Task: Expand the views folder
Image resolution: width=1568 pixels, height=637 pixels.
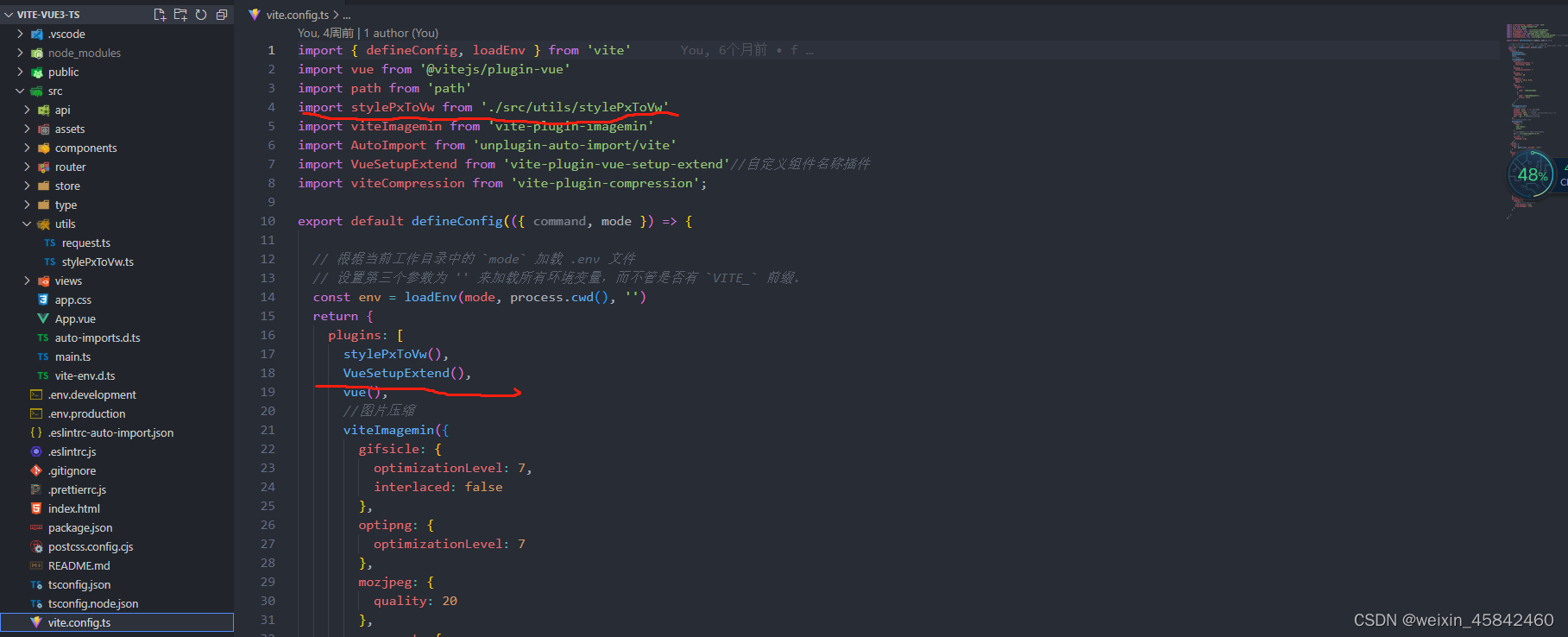Action: point(27,281)
